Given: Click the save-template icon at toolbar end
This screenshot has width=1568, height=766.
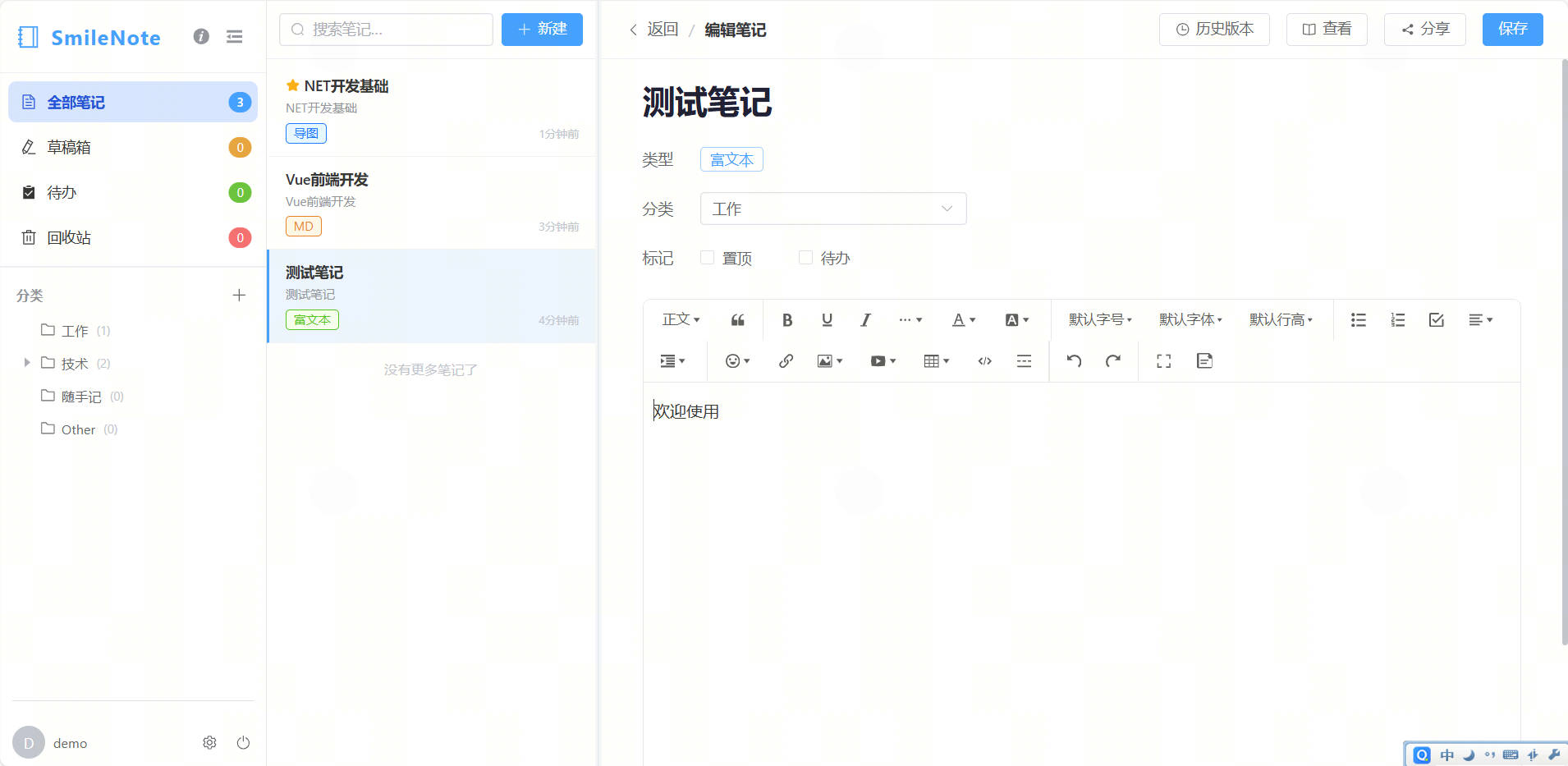Looking at the screenshot, I should [x=1204, y=361].
